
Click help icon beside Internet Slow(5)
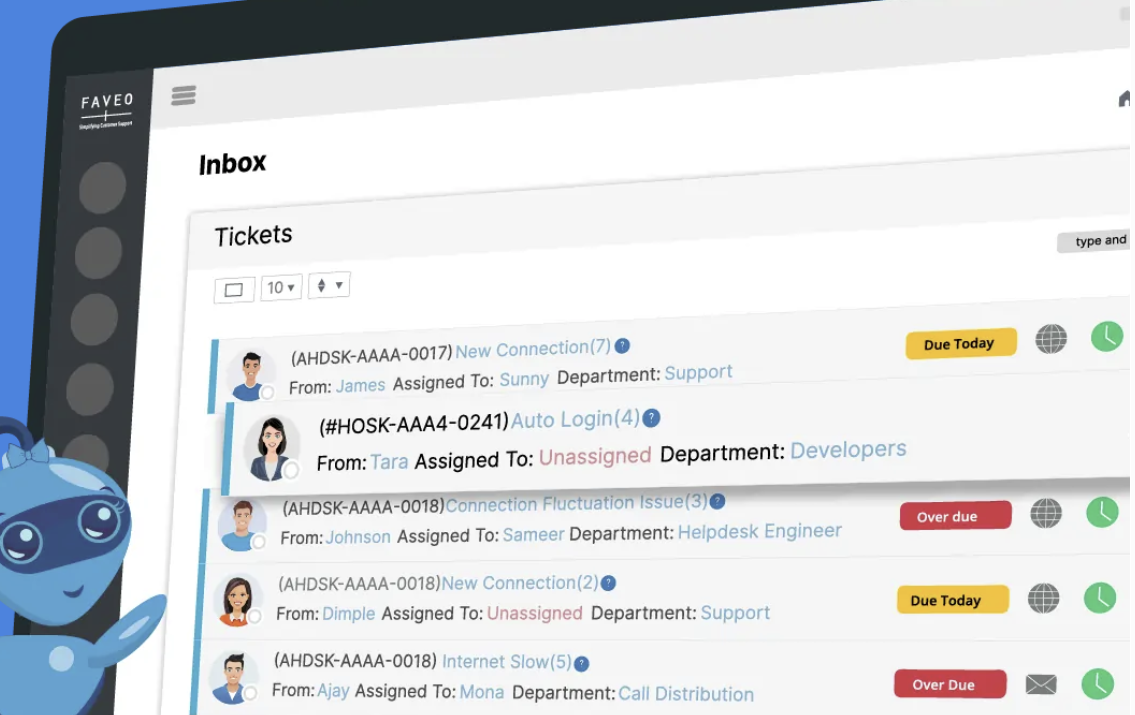[581, 663]
